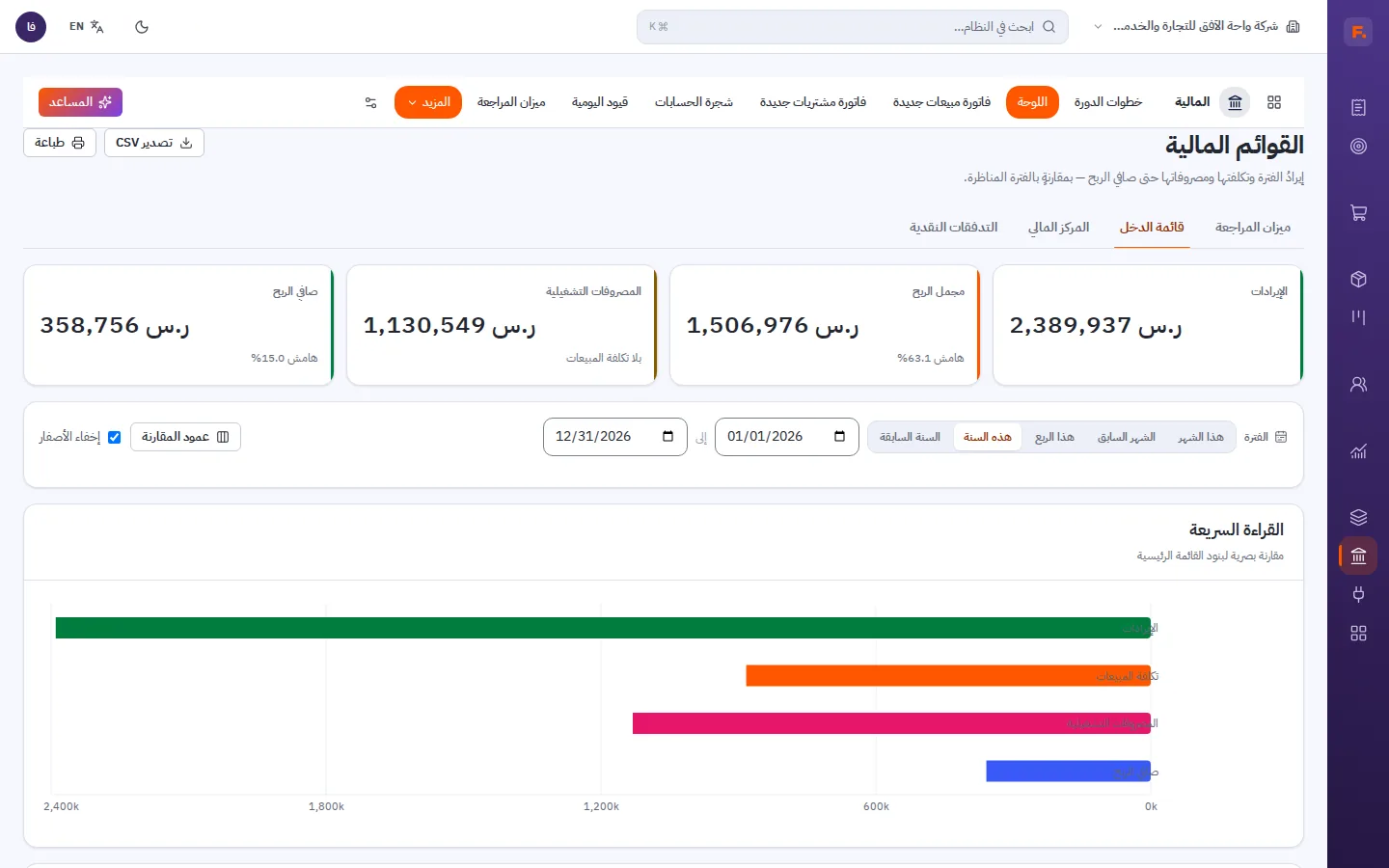The image size is (1389, 868).
Task: Click the grid icon beside المالية
Action: click(x=1274, y=102)
